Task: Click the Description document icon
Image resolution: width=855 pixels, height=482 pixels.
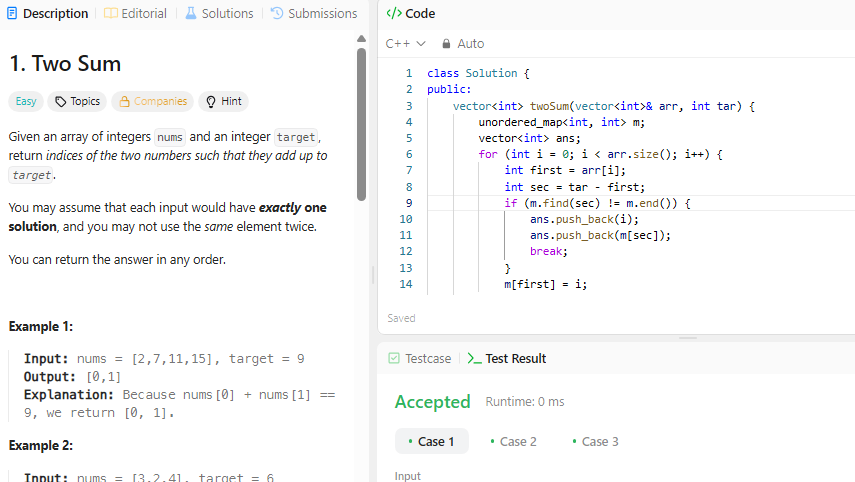Action: pos(12,13)
